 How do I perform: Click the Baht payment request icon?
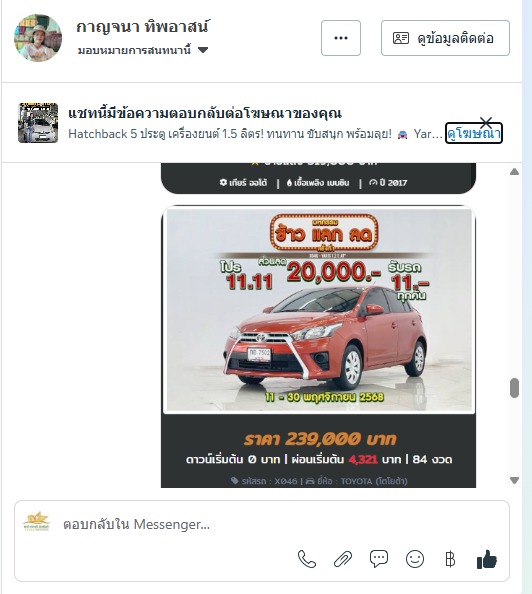[450, 559]
